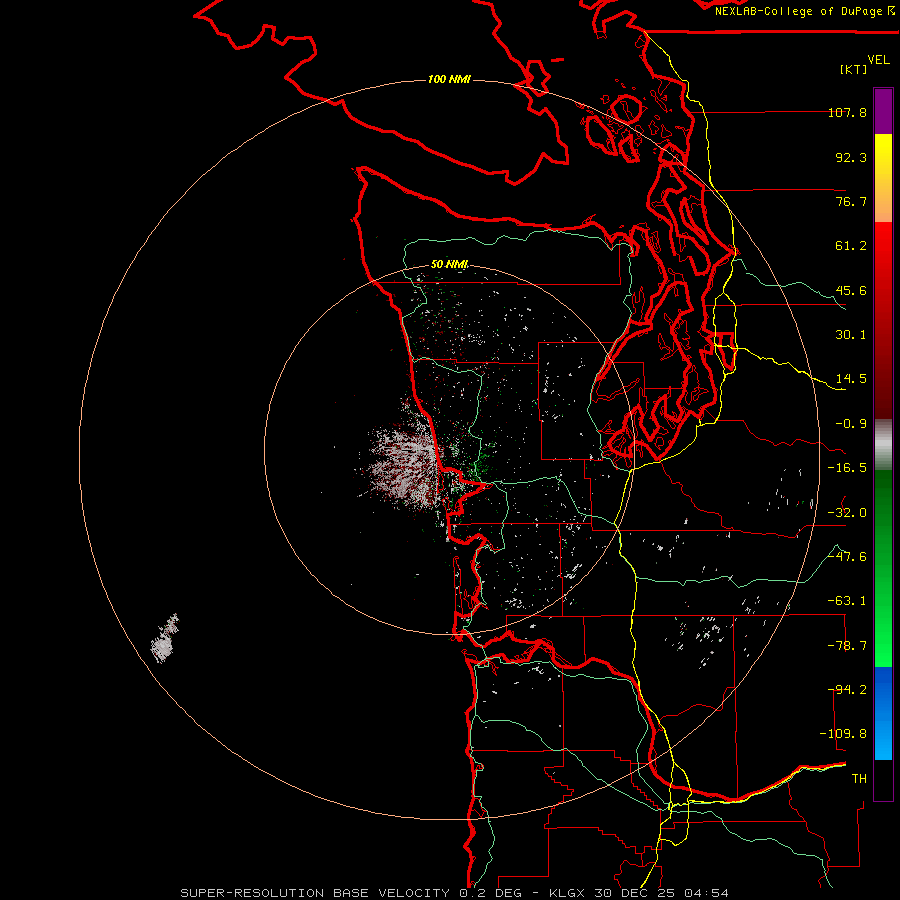Click the -94.2 velocity scale value
The width and height of the screenshot is (900, 900).
click(x=847, y=690)
